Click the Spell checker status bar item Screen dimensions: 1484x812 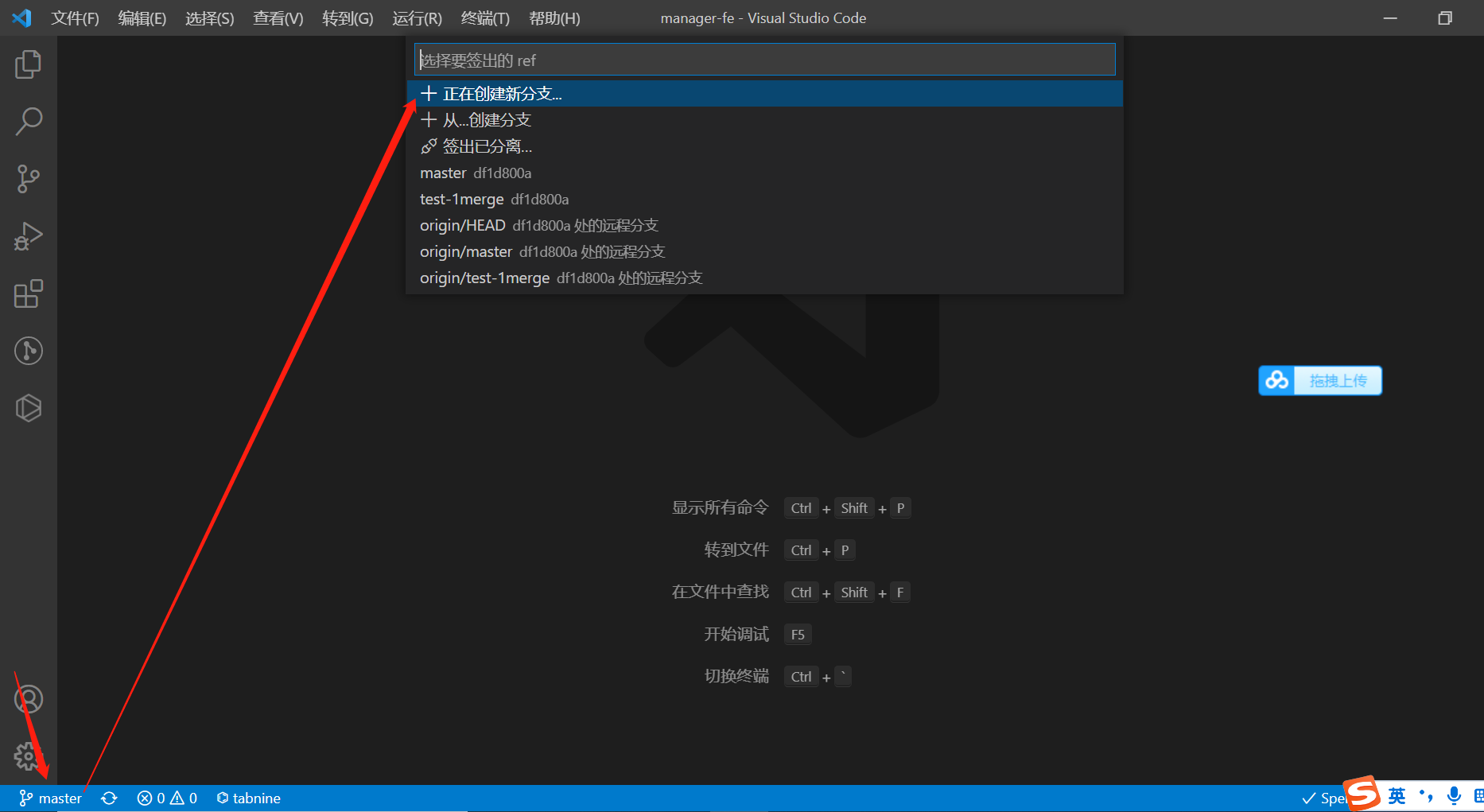click(1323, 798)
